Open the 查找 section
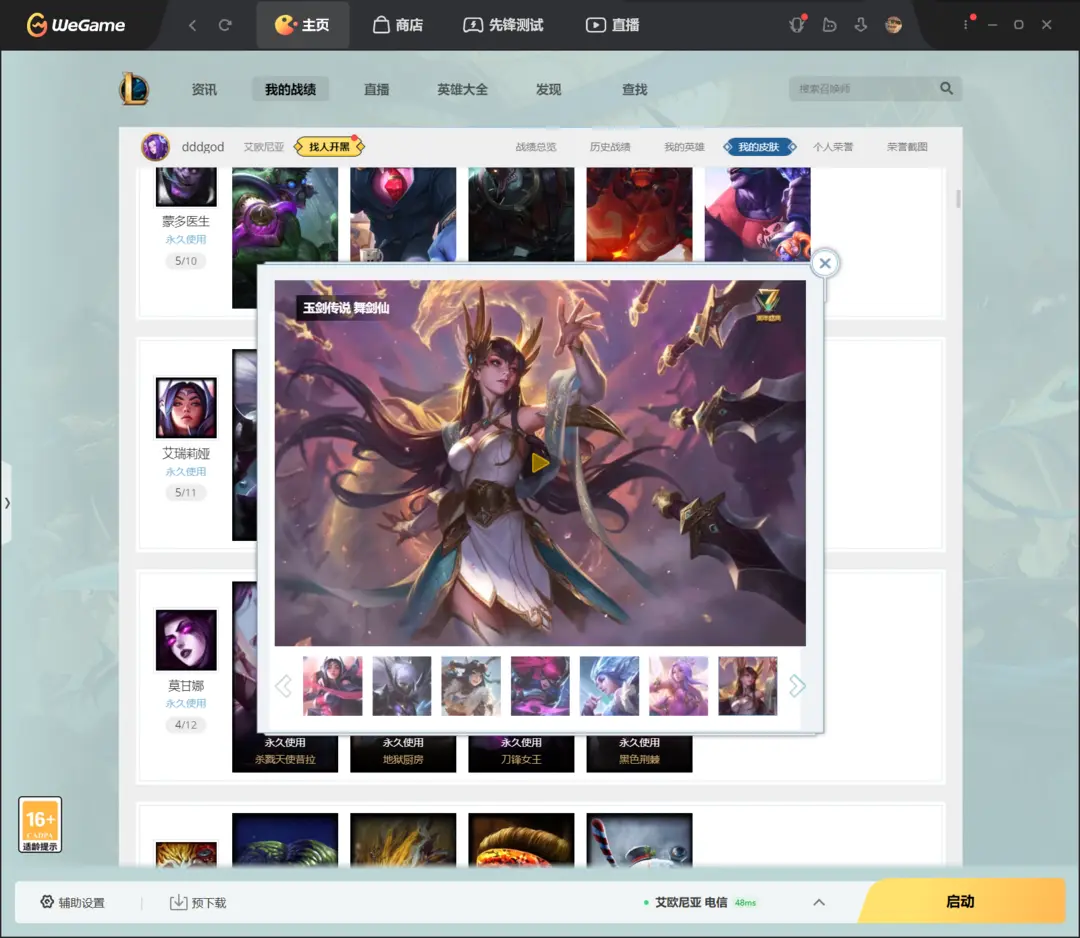The width and height of the screenshot is (1080, 938). pyautogui.click(x=634, y=90)
